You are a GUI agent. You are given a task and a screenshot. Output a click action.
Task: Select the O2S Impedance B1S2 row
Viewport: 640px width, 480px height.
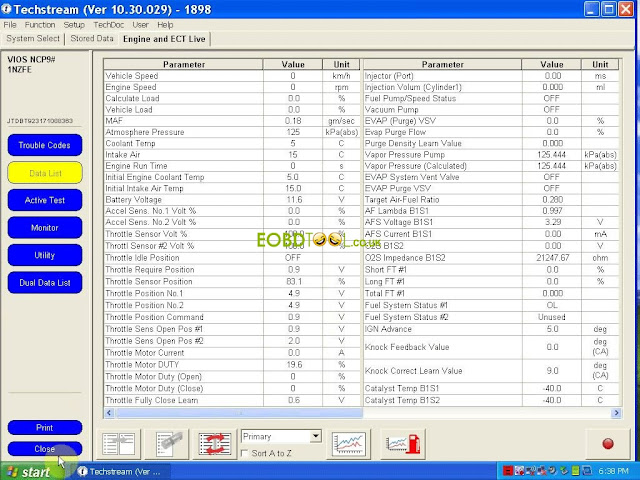(491, 258)
